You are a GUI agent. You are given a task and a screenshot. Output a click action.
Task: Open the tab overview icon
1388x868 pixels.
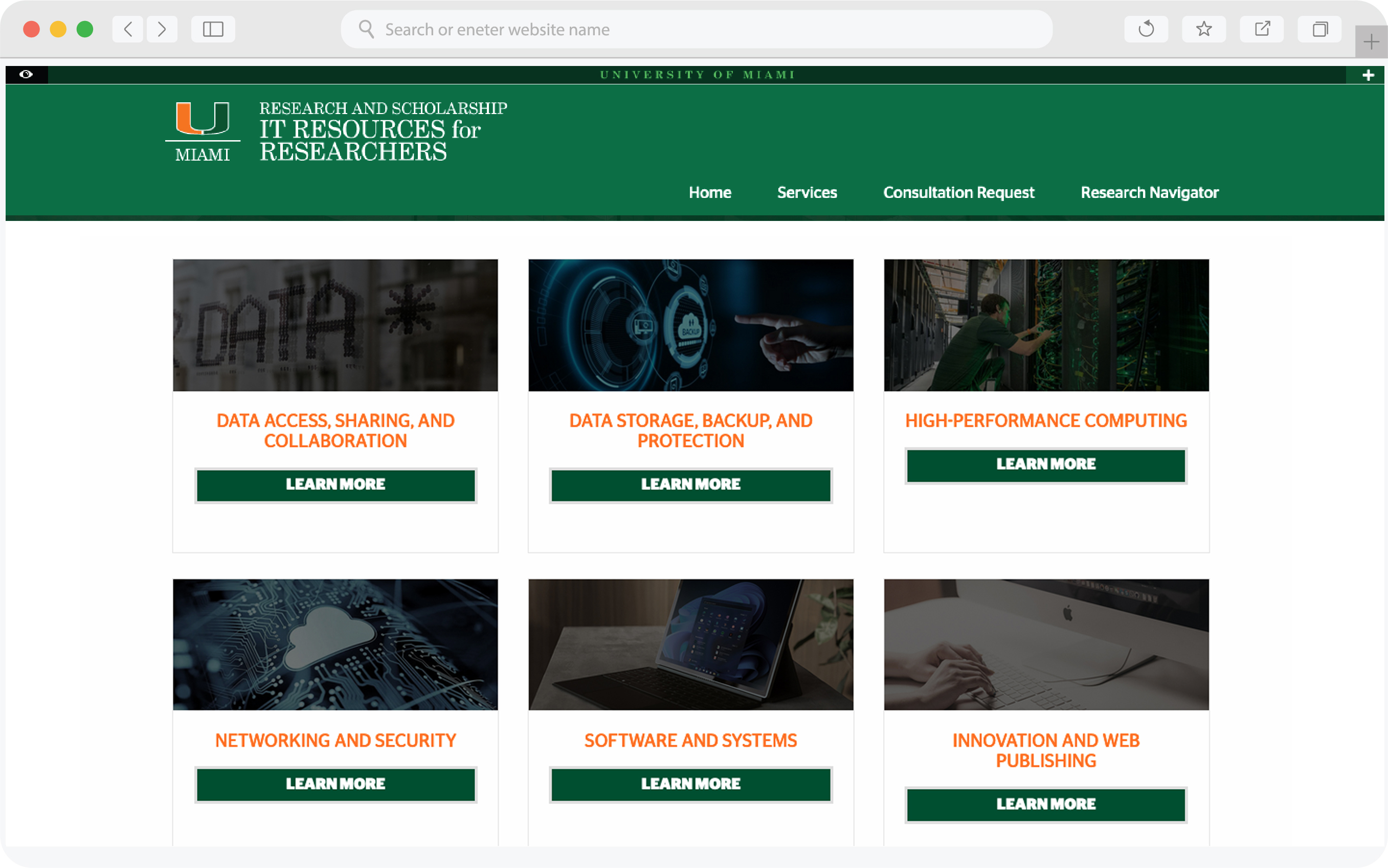click(1319, 29)
